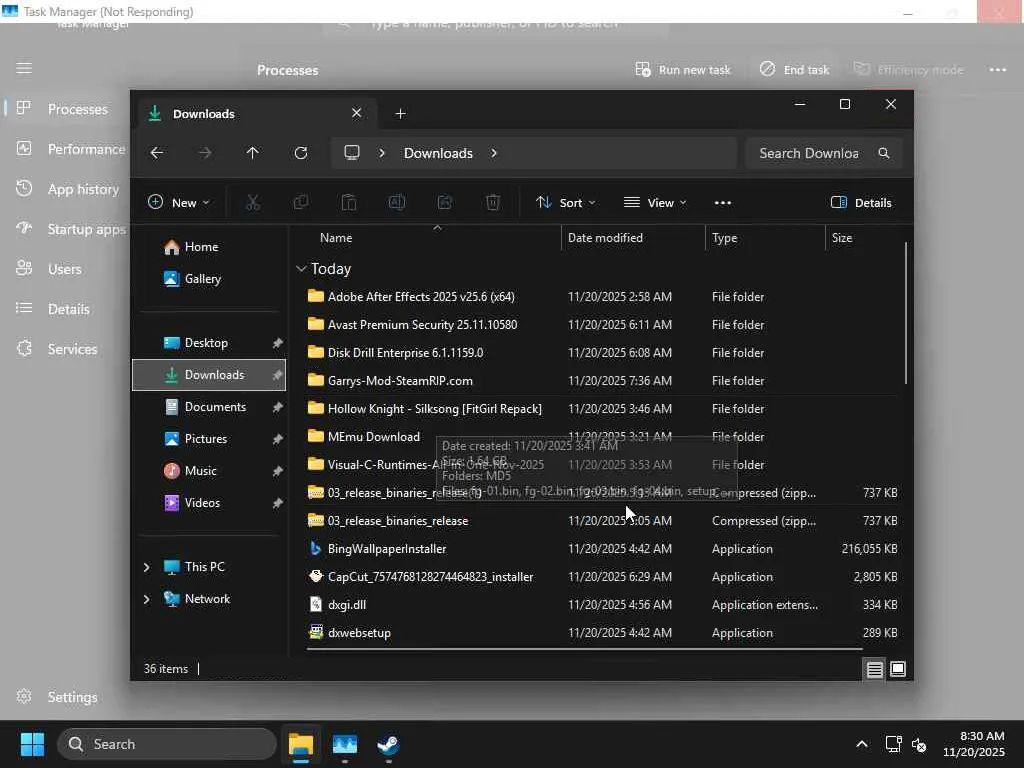
Task: Sort files by Date modified column header
Action: point(632,238)
